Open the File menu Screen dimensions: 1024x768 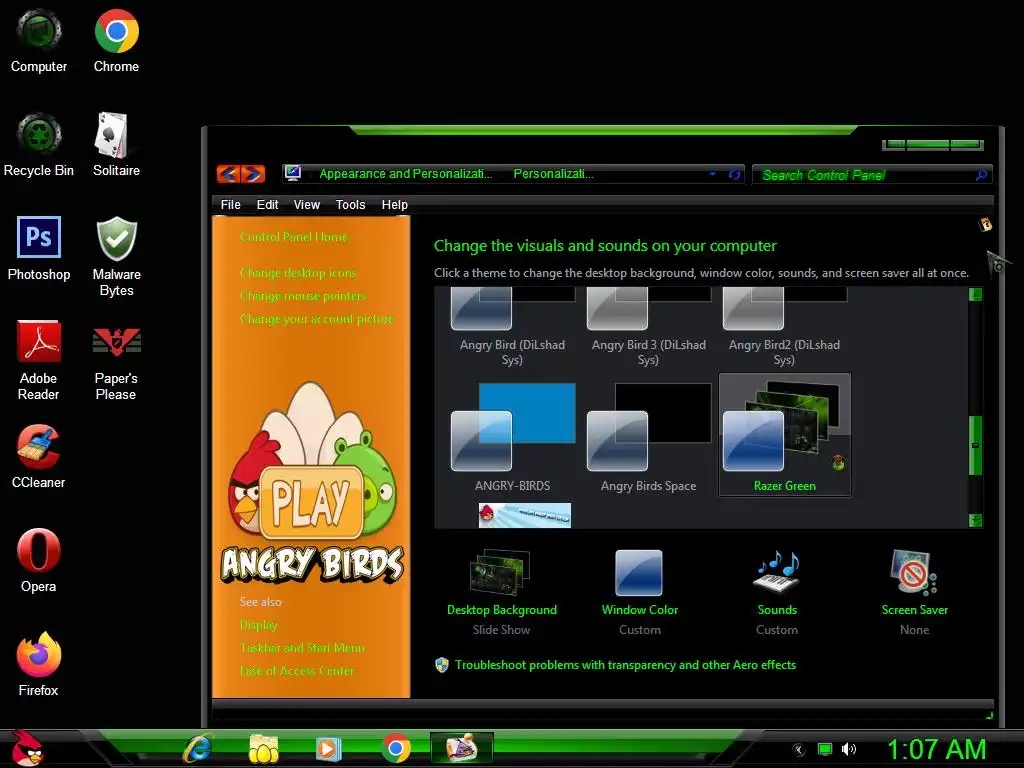tap(231, 204)
